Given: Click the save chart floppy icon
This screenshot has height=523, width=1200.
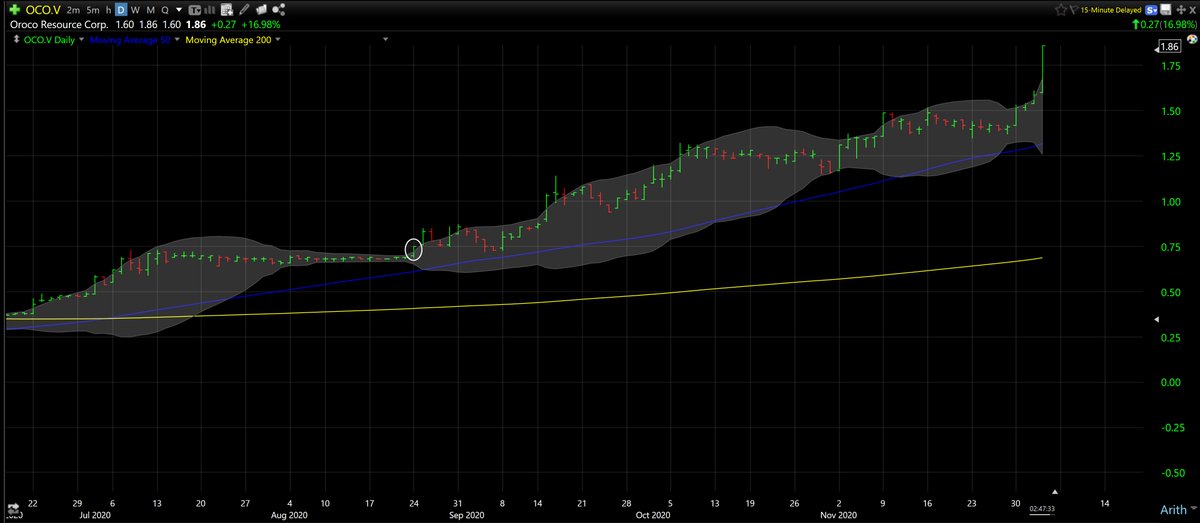Looking at the screenshot, I should coord(1165,10).
